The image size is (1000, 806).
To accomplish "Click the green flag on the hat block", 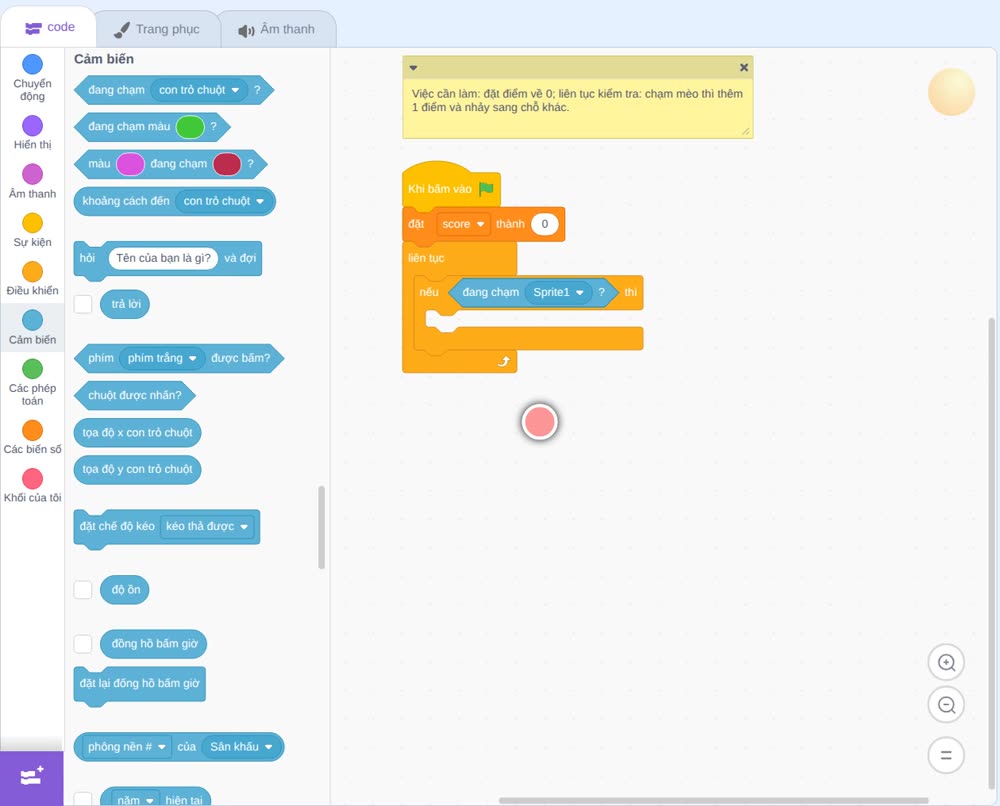I will 487,188.
